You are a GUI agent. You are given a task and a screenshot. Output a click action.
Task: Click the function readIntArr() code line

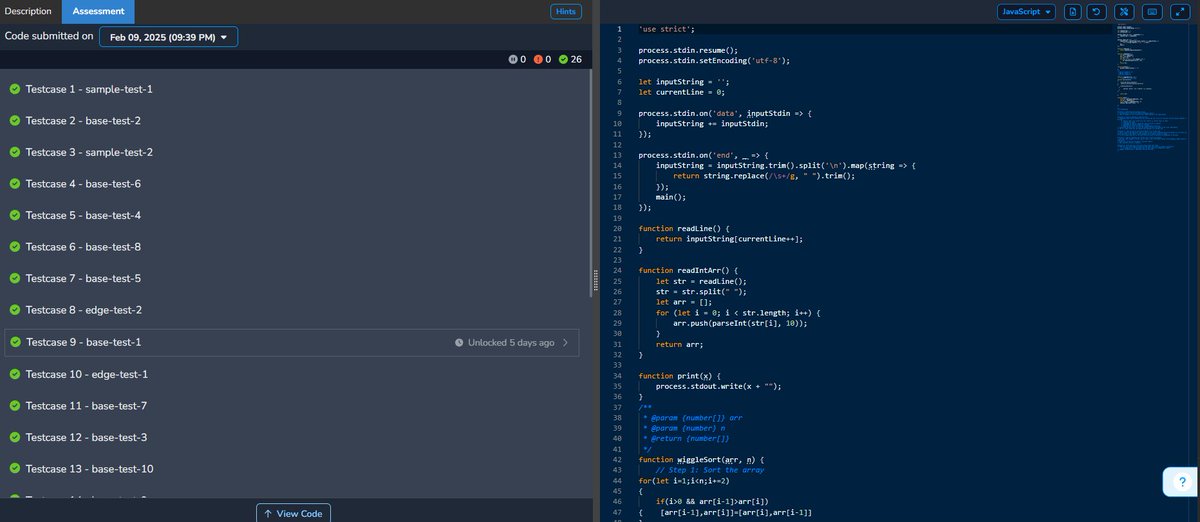coord(688,270)
